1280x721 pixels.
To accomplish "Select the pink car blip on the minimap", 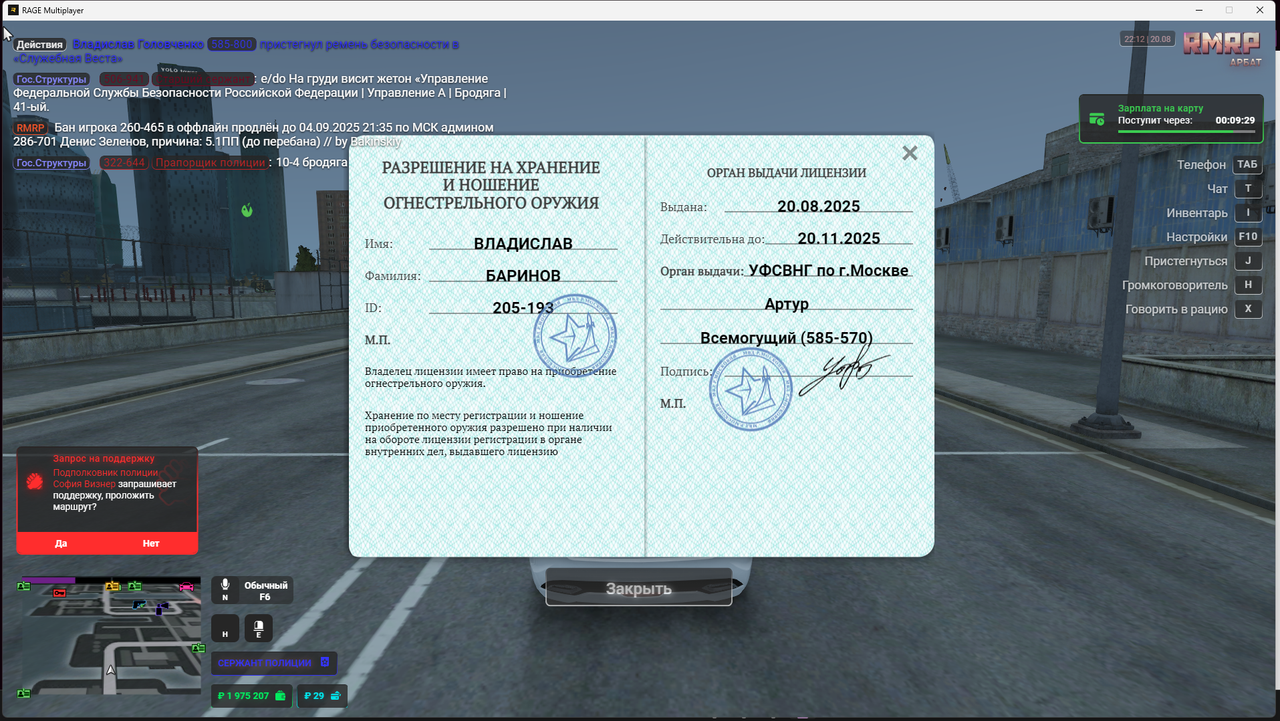I will coord(187,586).
